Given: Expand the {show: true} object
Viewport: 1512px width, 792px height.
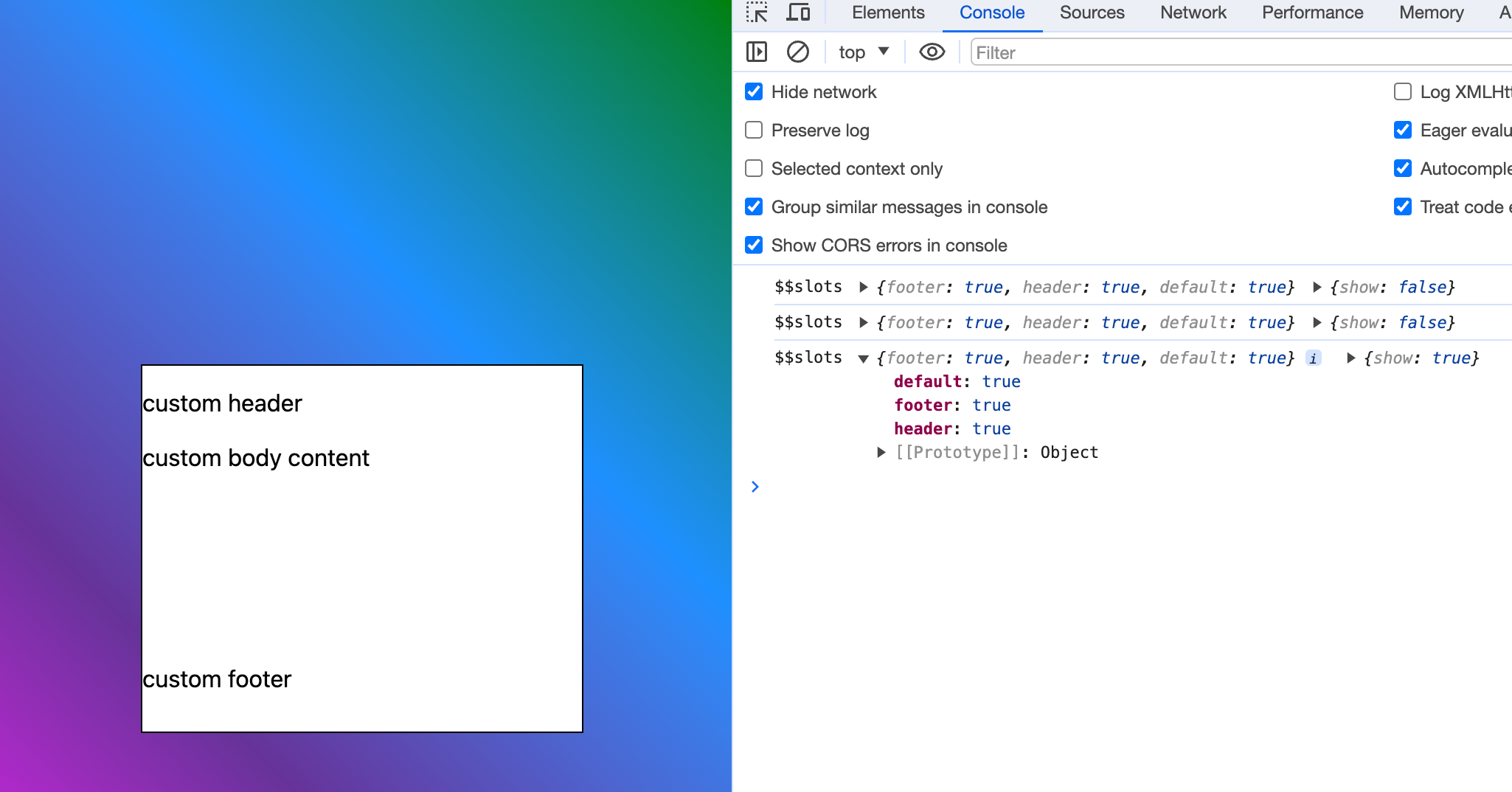Looking at the screenshot, I should coord(1350,358).
